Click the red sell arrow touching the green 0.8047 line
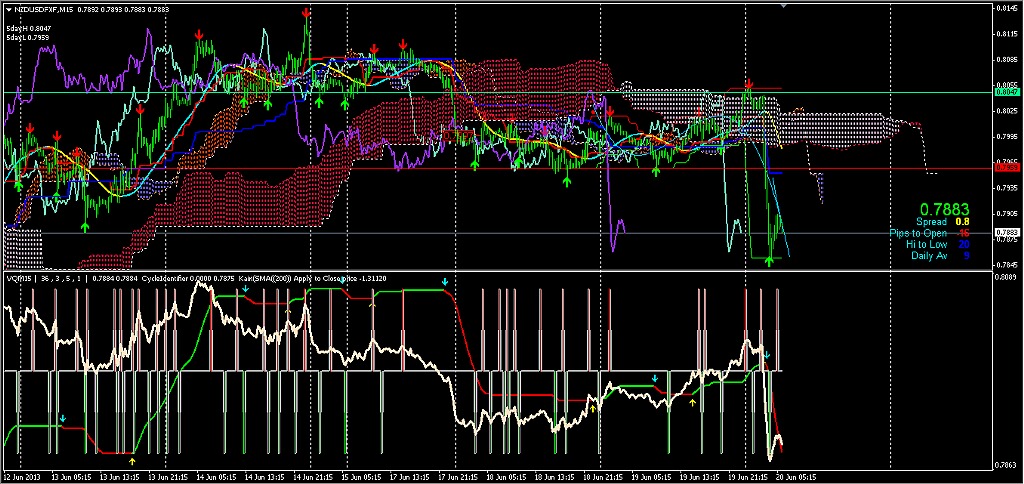 (747, 85)
